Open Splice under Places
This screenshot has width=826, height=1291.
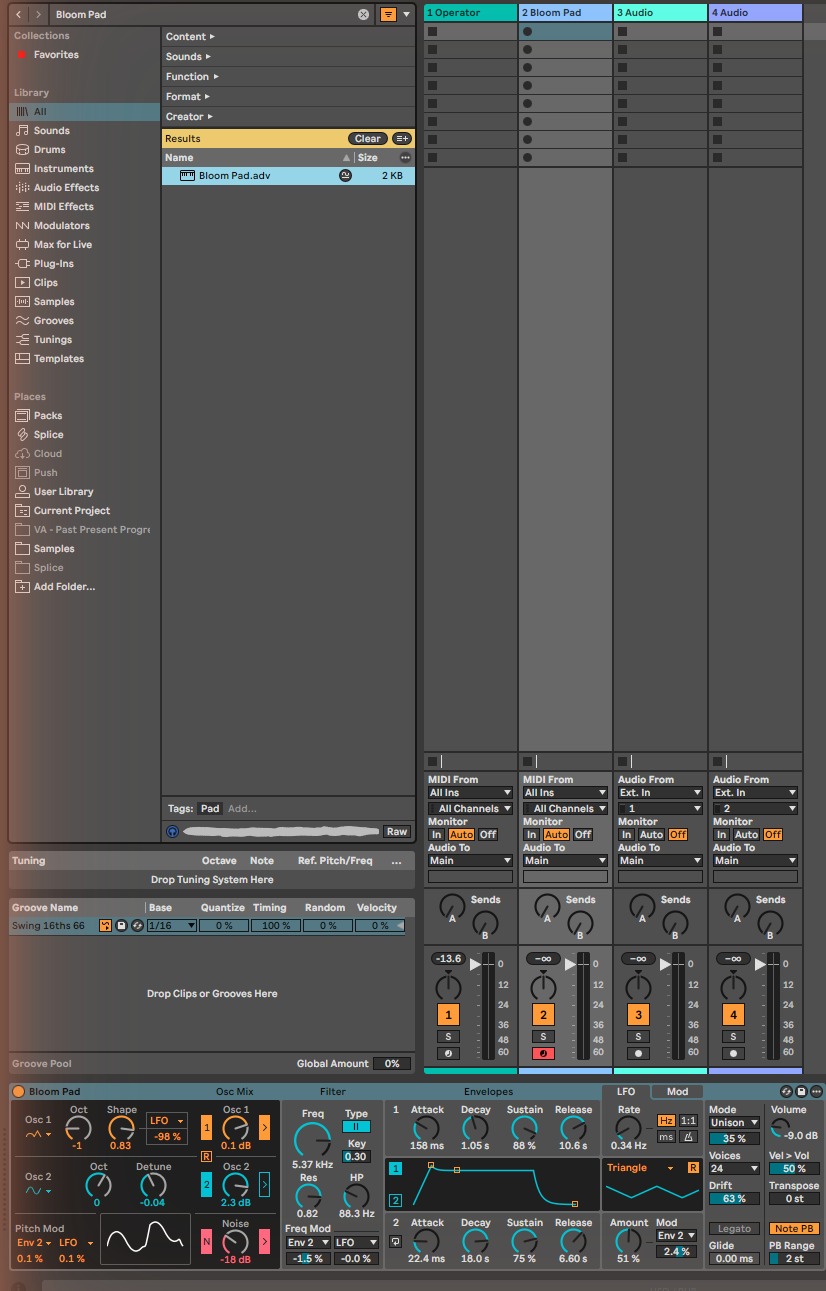click(48, 435)
